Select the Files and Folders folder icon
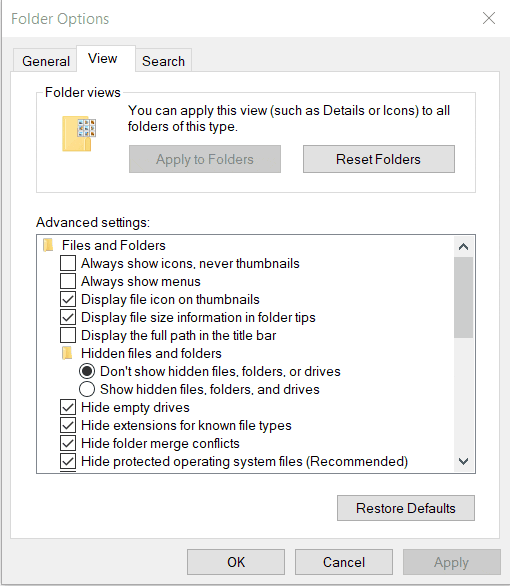The width and height of the screenshot is (510, 586). pos(48,246)
